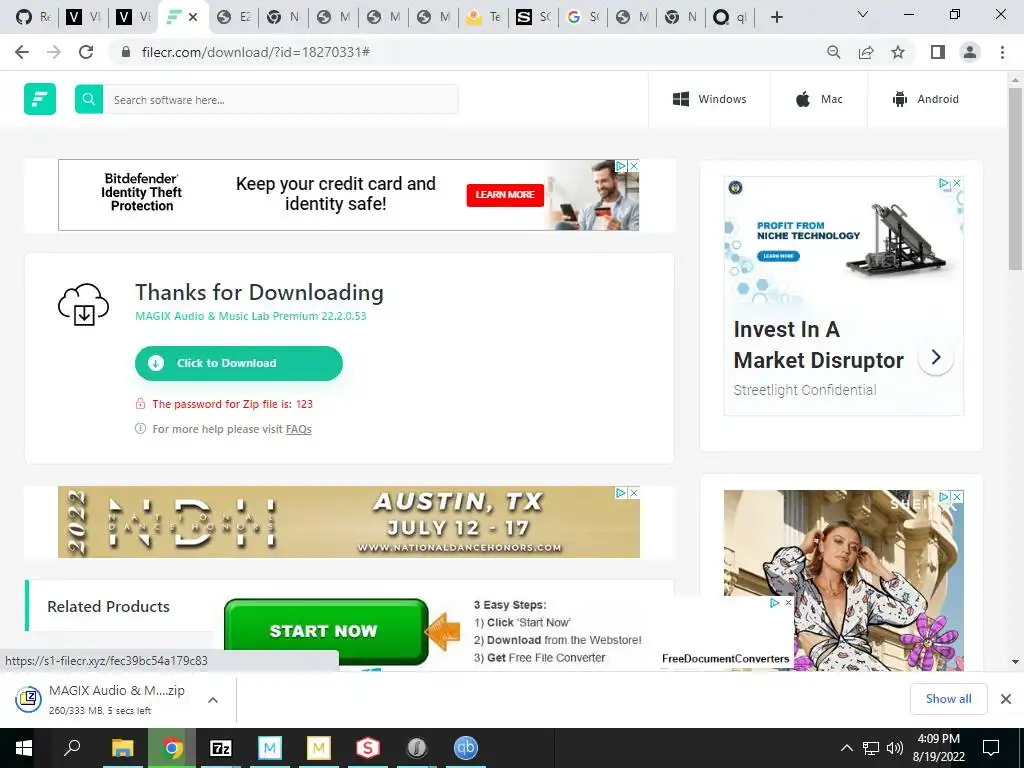This screenshot has width=1024, height=768.
Task: Click the 'Thanks for Downloading' heading
Action: (x=259, y=292)
